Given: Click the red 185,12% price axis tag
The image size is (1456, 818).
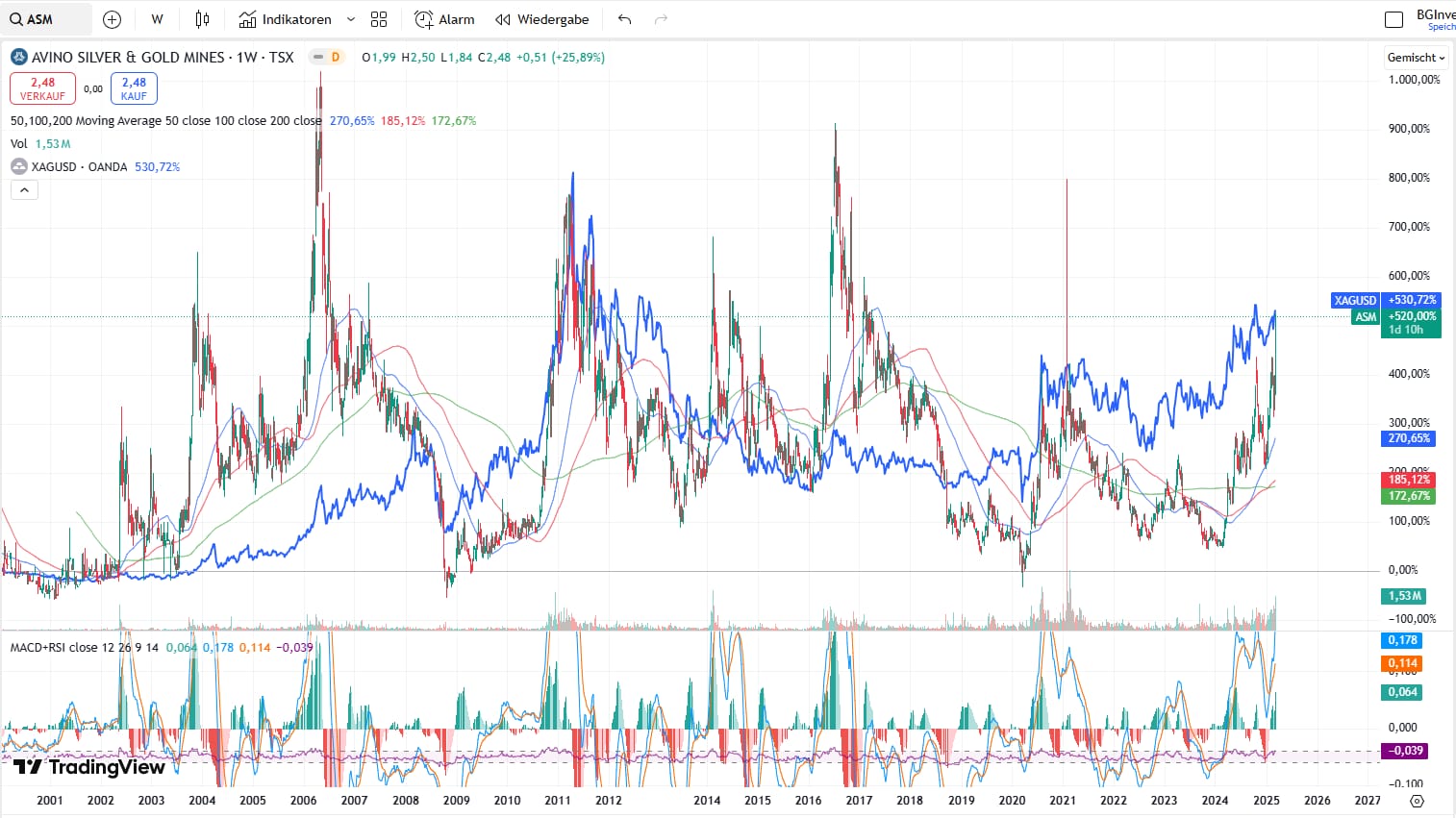Looking at the screenshot, I should 1409,480.
